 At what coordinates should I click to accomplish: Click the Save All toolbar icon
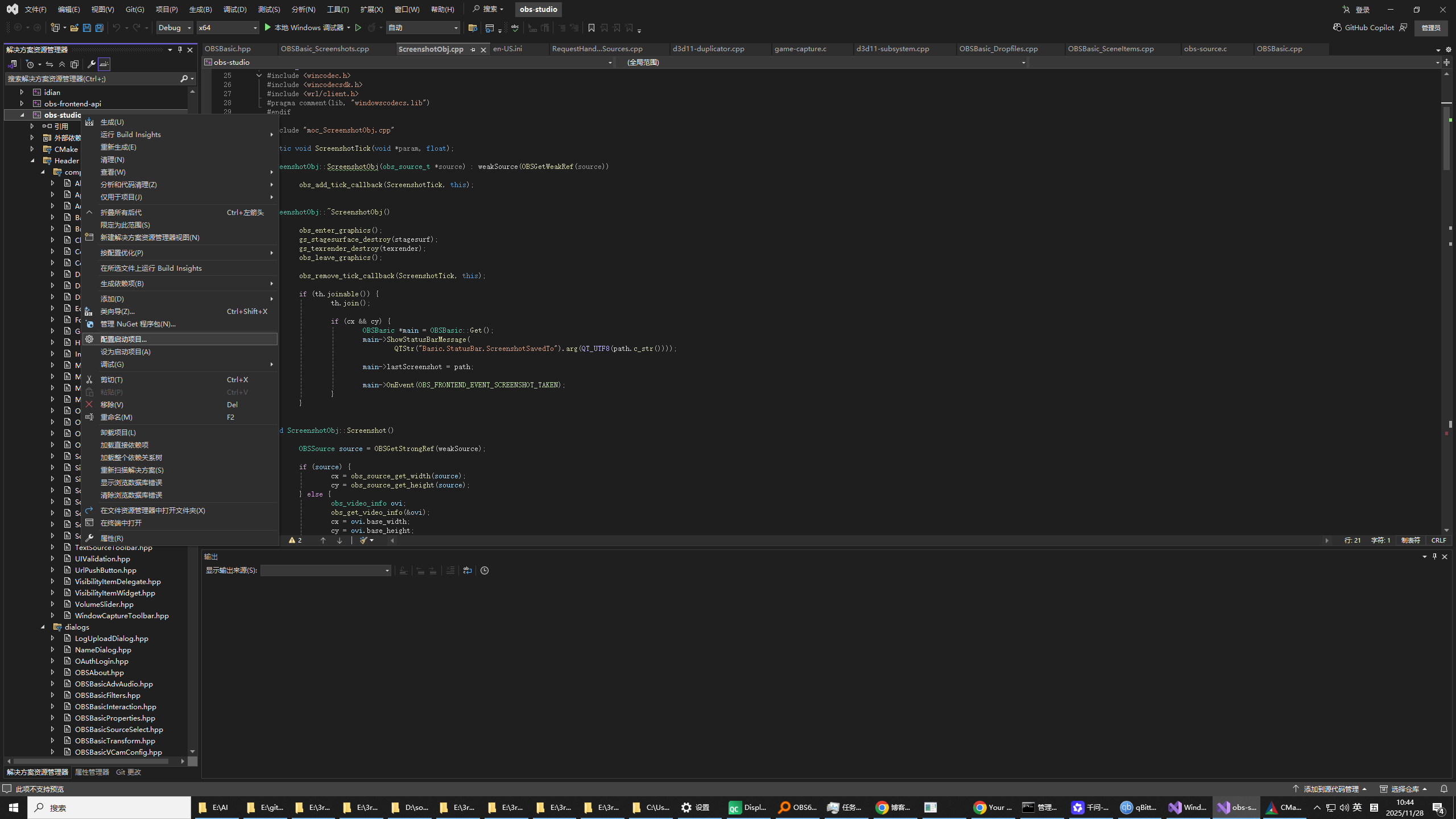coord(99,27)
